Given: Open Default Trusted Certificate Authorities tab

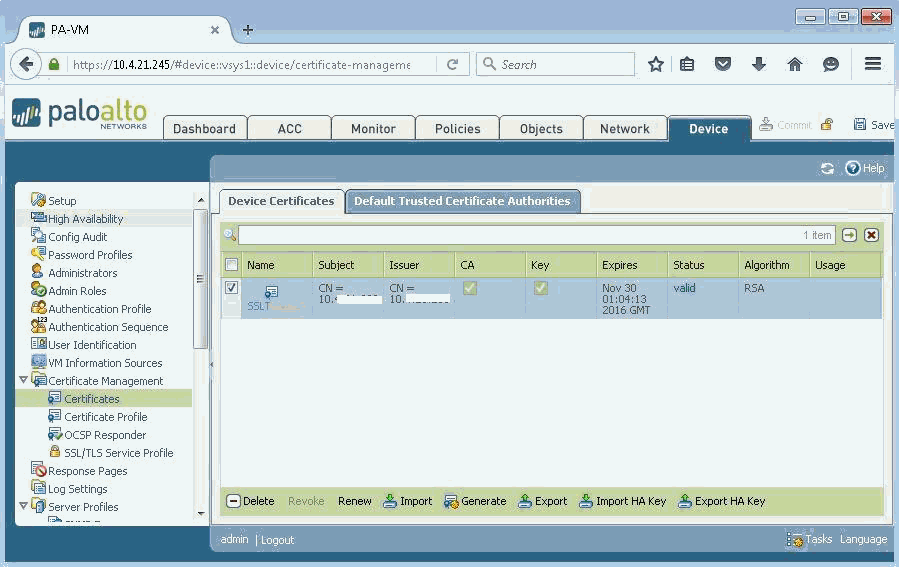Looking at the screenshot, I should pos(462,201).
